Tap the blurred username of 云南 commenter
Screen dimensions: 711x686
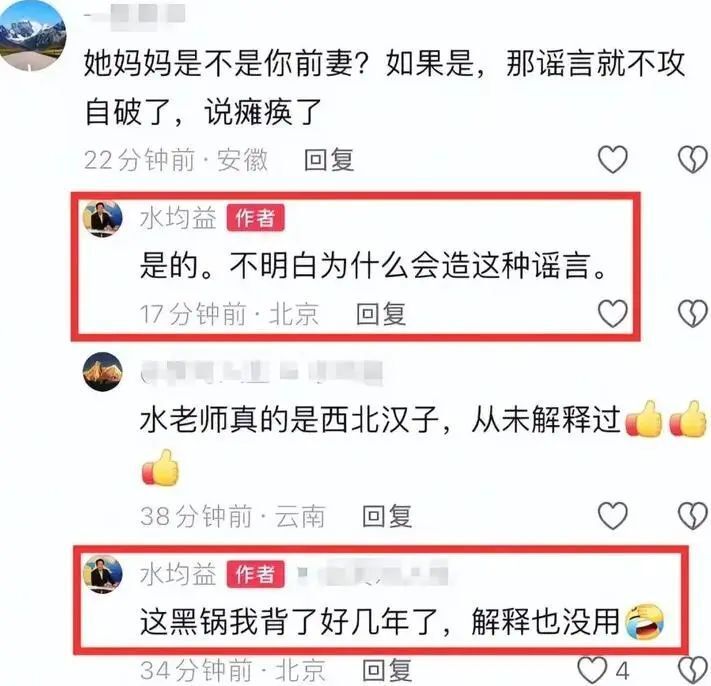point(262,372)
